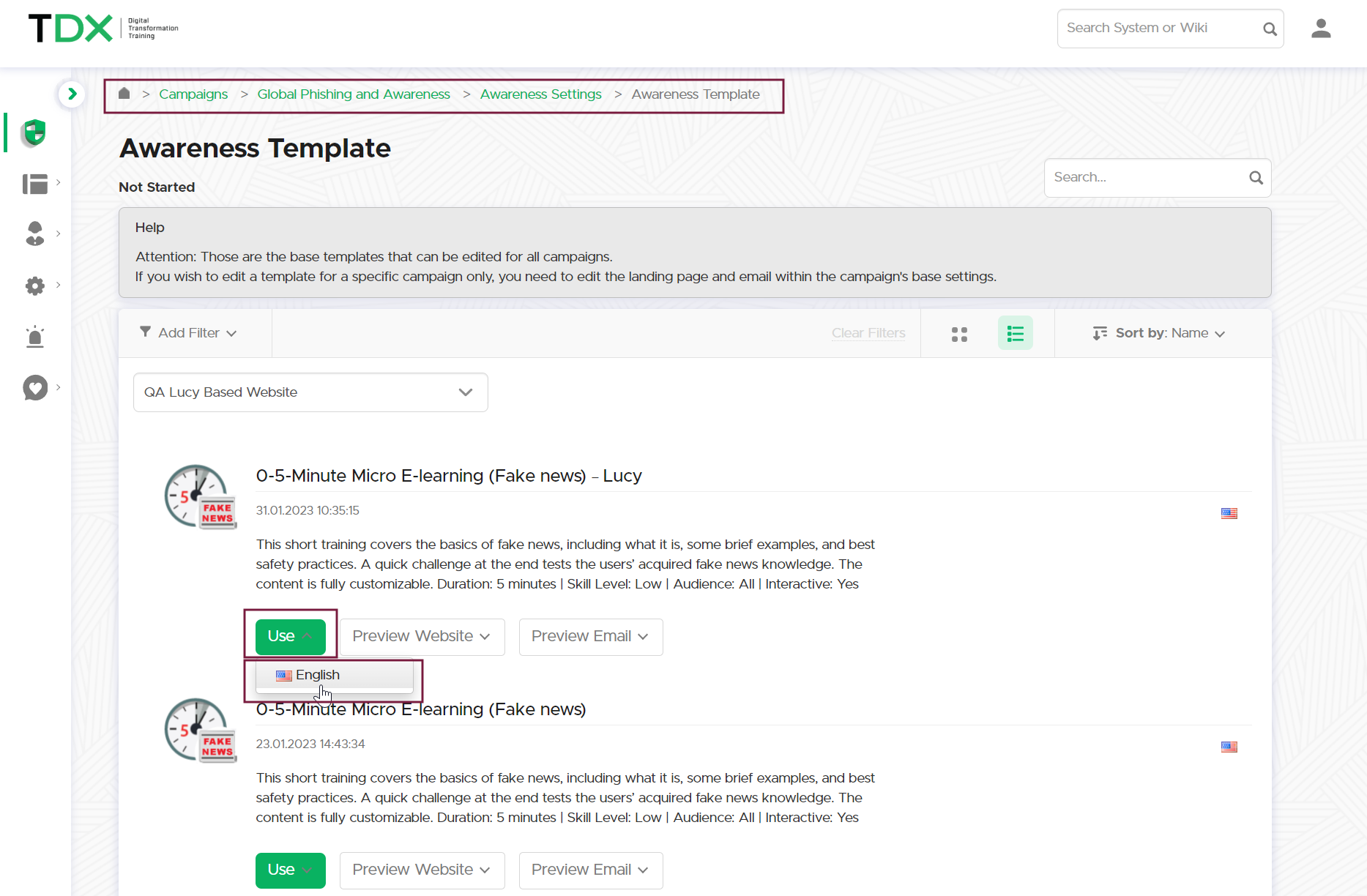This screenshot has height=896, width=1367.
Task: Expand the QA Lucy Based Website dropdown
Action: point(310,392)
